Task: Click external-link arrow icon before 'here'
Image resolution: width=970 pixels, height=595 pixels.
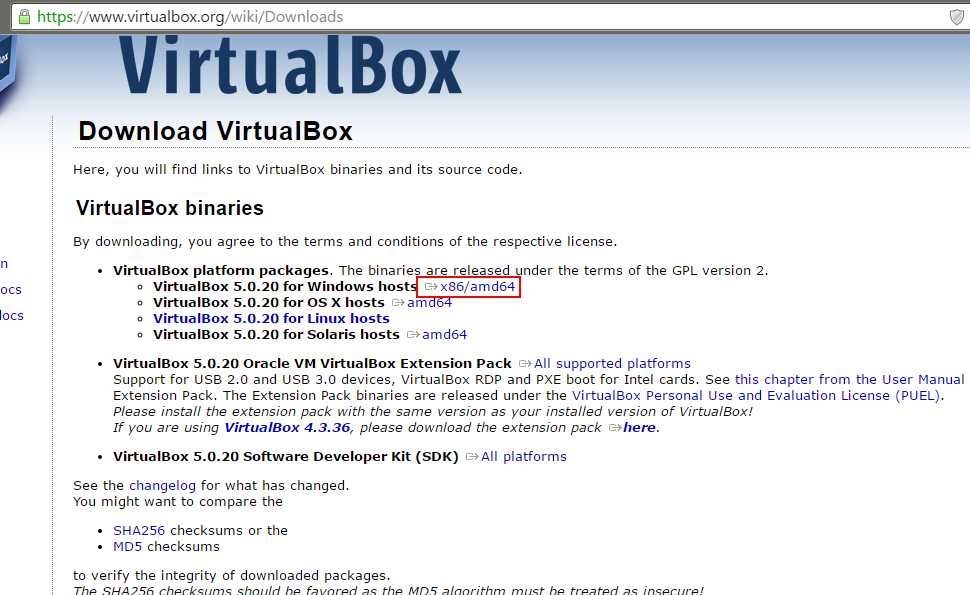Action: (615, 427)
